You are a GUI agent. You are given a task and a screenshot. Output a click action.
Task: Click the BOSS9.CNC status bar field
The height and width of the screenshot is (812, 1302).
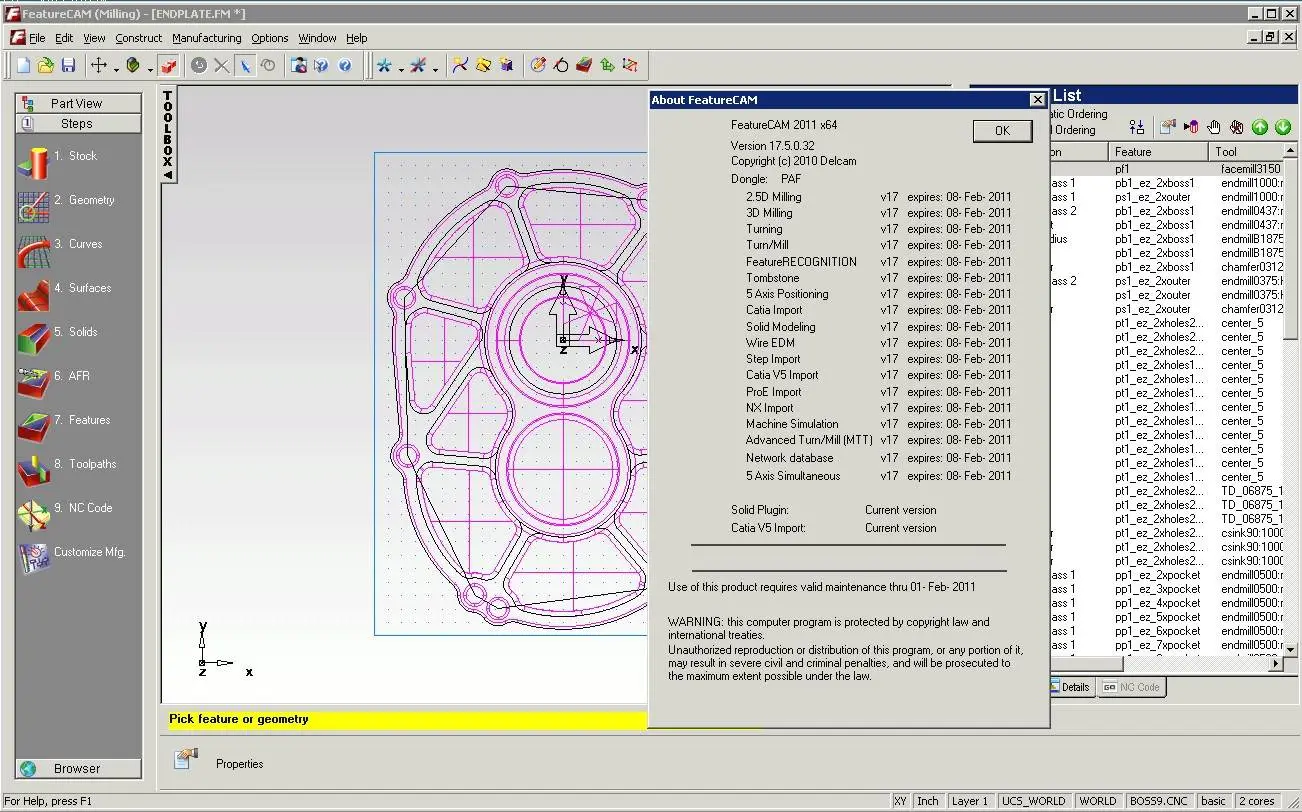pyautogui.click(x=1159, y=801)
